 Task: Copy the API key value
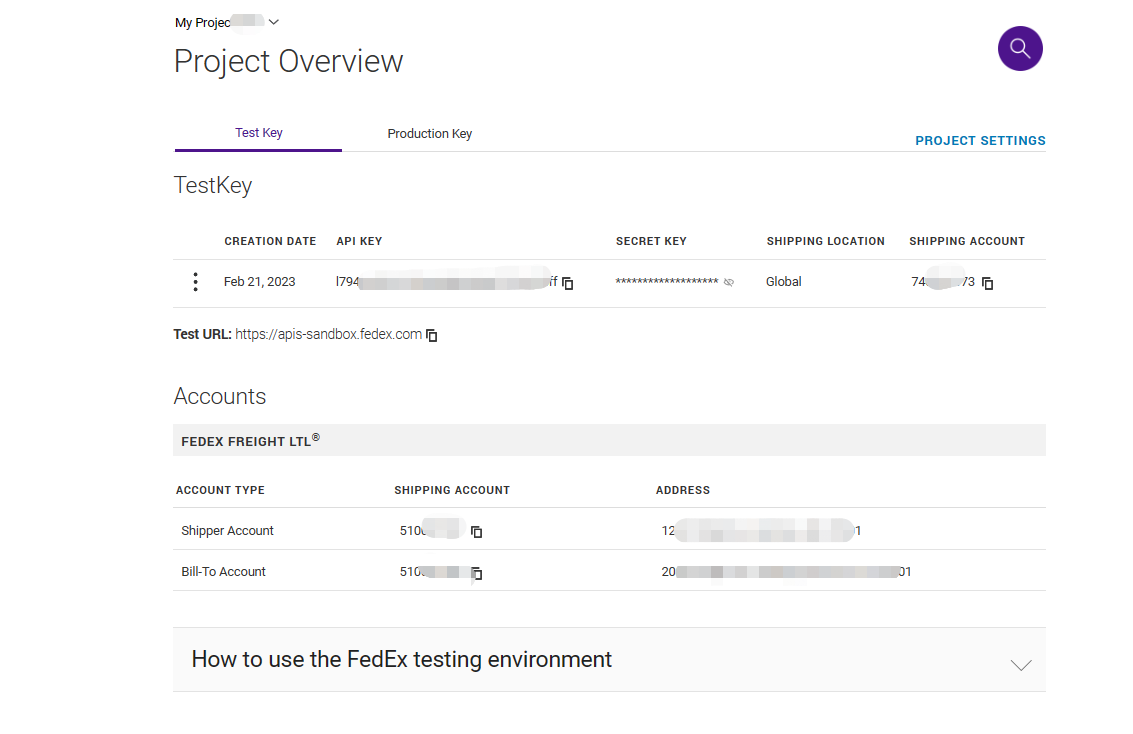(568, 283)
